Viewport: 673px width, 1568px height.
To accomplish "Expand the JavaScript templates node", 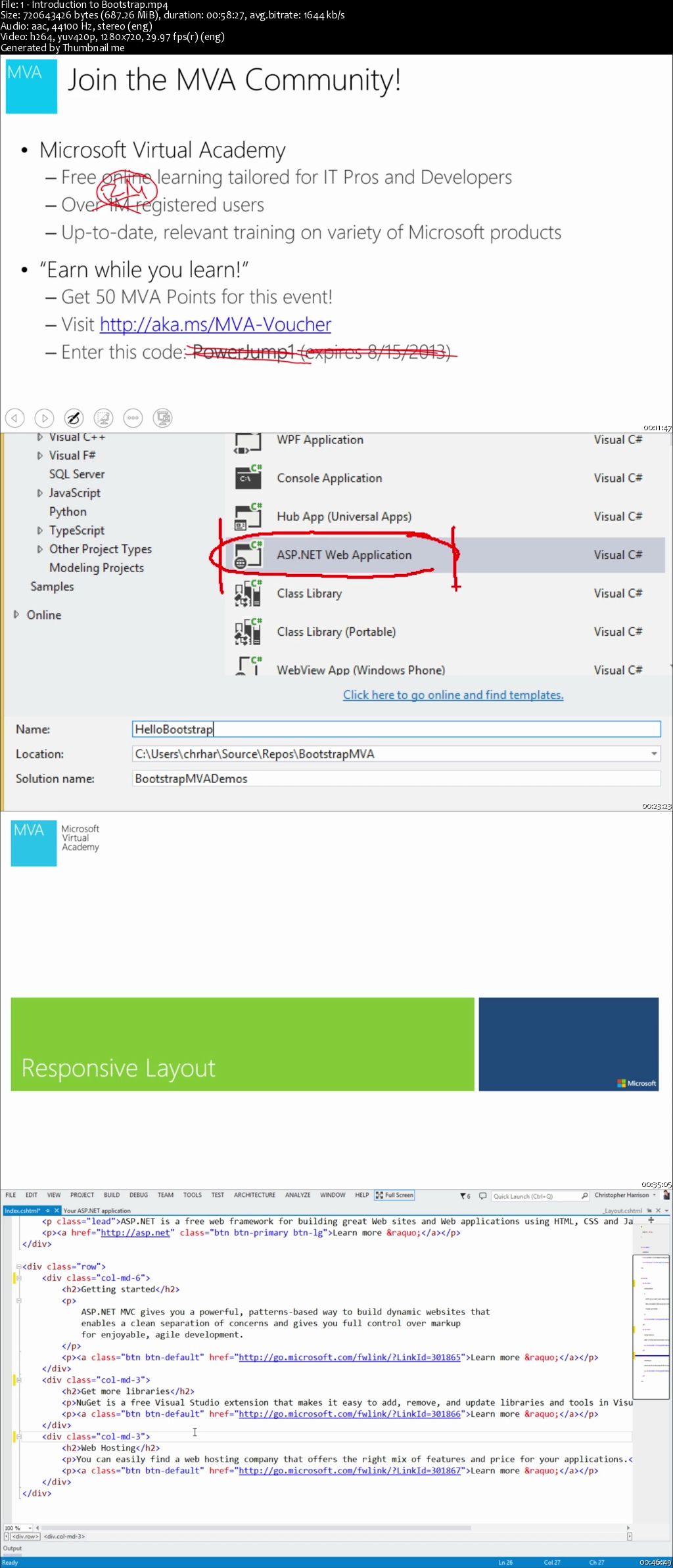I will coord(39,493).
